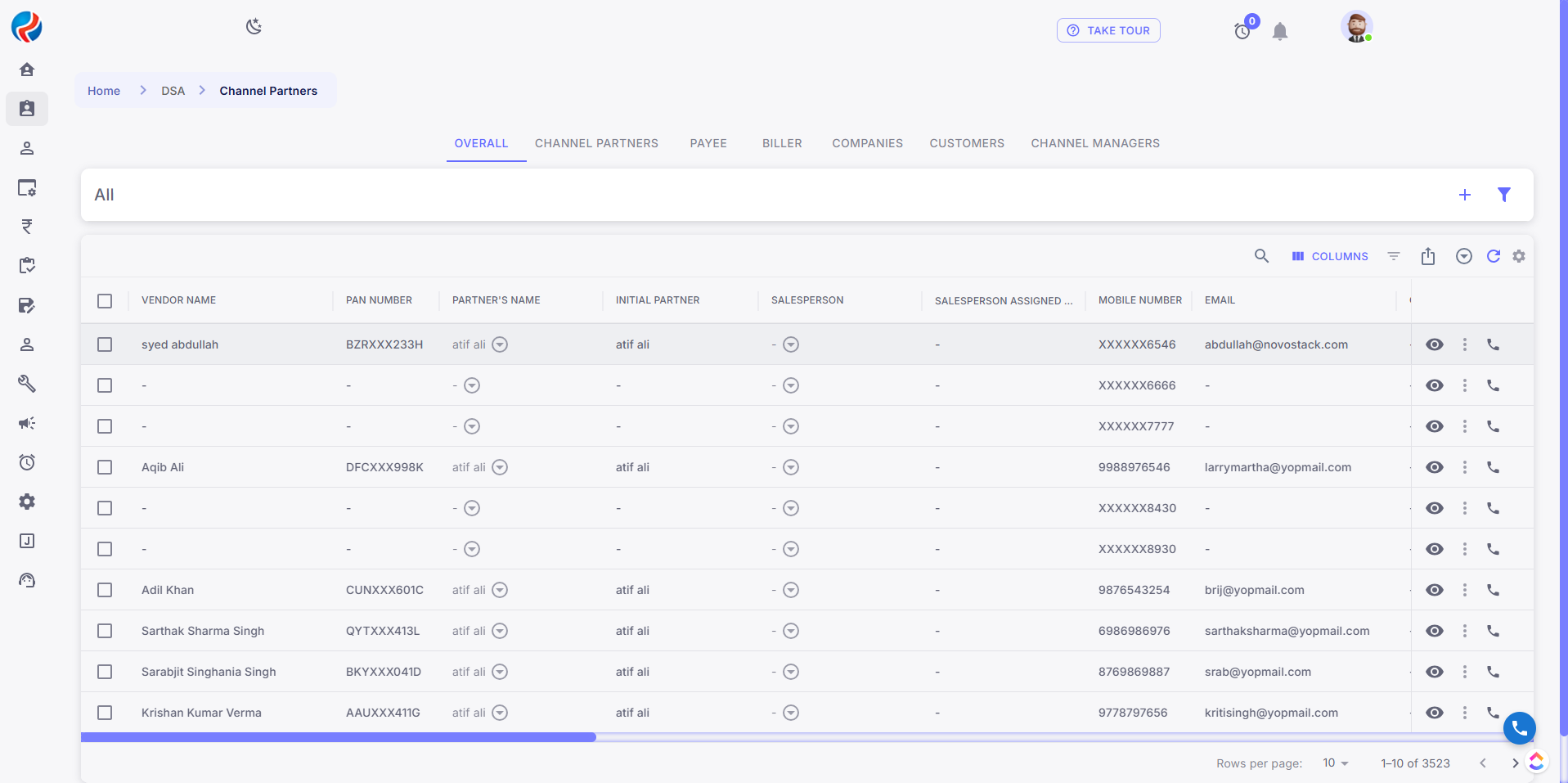Click the filter funnel icon
Viewport: 1568px width, 783px height.
tap(1503, 195)
